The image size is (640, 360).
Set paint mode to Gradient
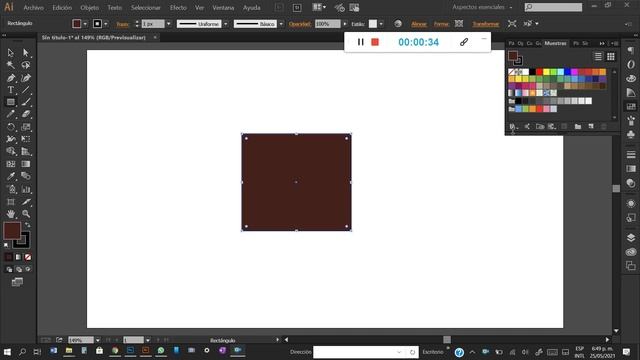coord(18,257)
